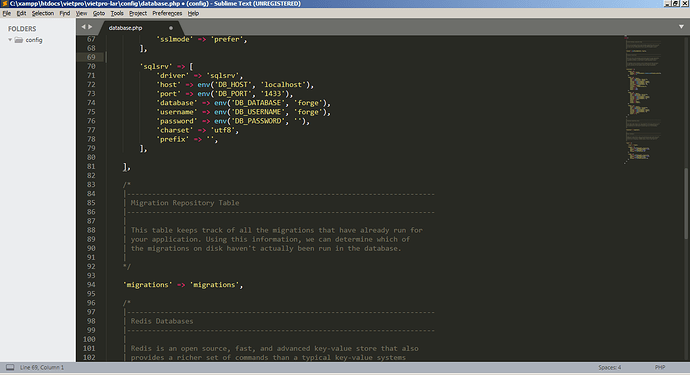Minimize the Sublime Text window
This screenshot has width=690, height=375.
[x=668, y=4]
